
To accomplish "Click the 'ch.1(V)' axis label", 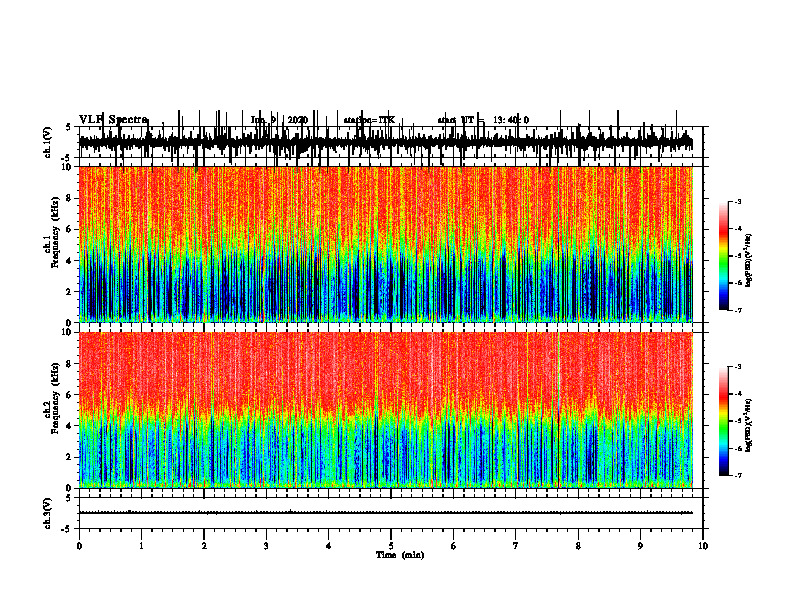I will (x=48, y=142).
